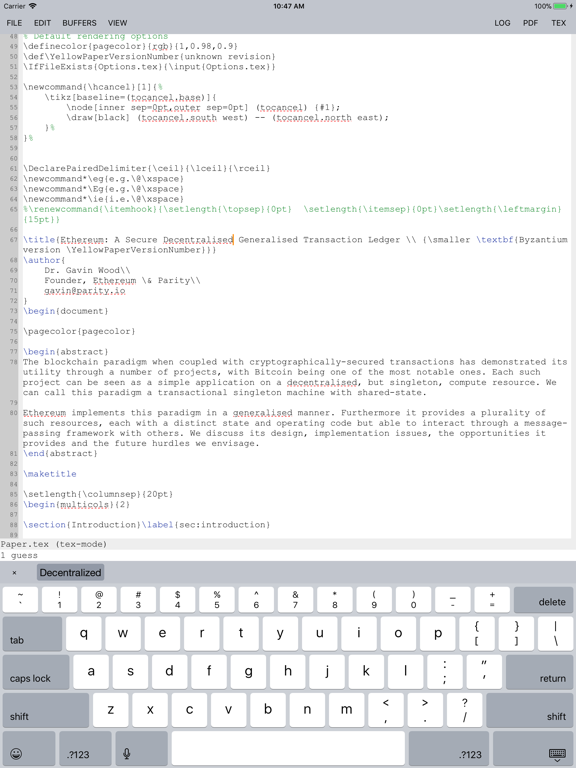The width and height of the screenshot is (576, 768).
Task: Click the \DeclarePairedDelimiter line
Action: [146, 168]
